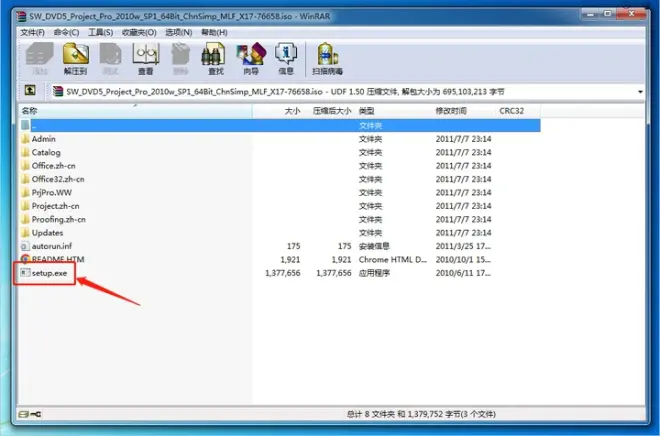Open the Commands (命令) menu
This screenshot has width=660, height=436.
pos(67,32)
